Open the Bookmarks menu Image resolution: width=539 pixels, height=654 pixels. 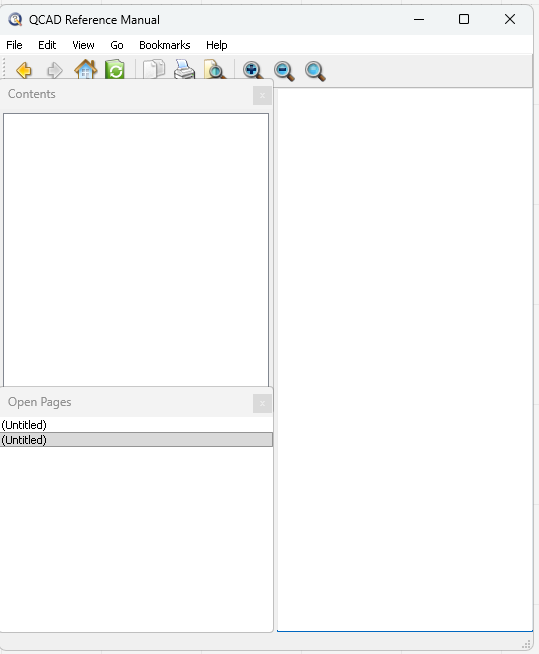164,45
